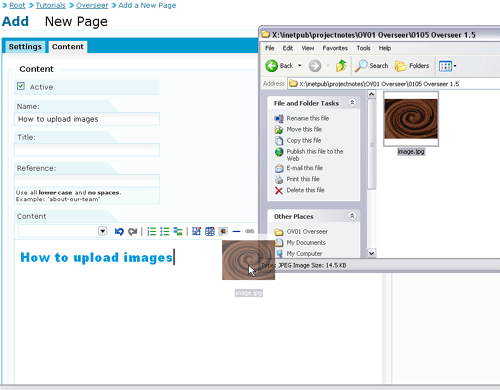Open the format style dropdown in the editor
Image resolution: width=500 pixels, height=390 pixels.
(x=102, y=231)
